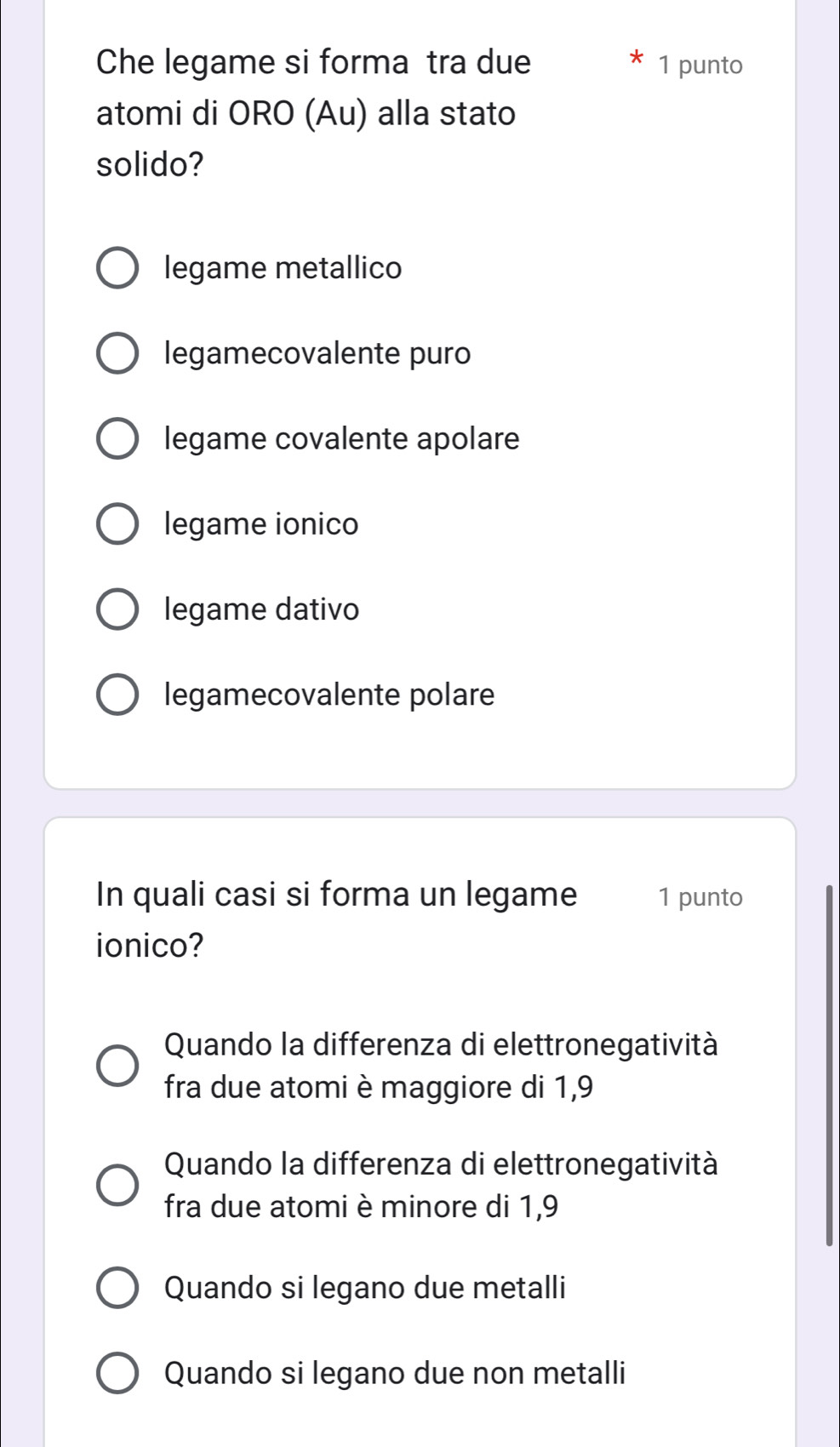Viewport: 840px width, 1447px height.
Task: Pick the 'Quando si legano due metalli' radio
Action: pyautogui.click(x=117, y=1288)
